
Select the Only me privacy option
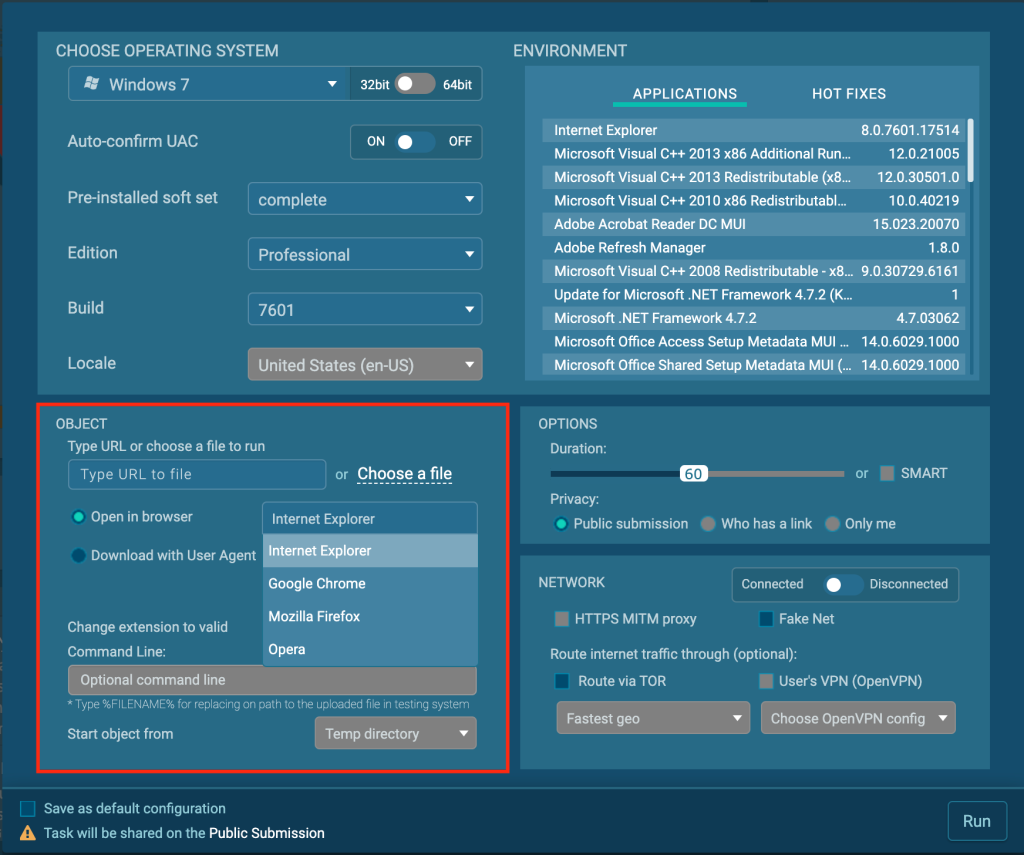pos(832,524)
